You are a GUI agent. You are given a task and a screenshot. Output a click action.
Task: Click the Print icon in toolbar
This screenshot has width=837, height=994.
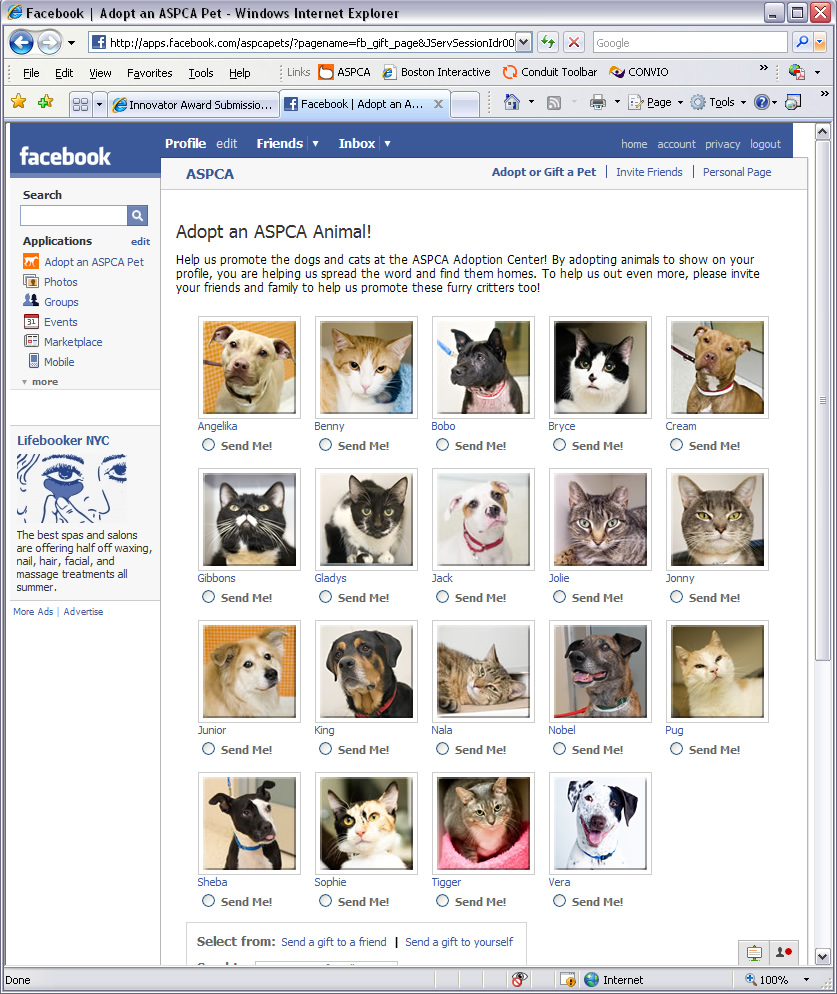pyautogui.click(x=597, y=102)
